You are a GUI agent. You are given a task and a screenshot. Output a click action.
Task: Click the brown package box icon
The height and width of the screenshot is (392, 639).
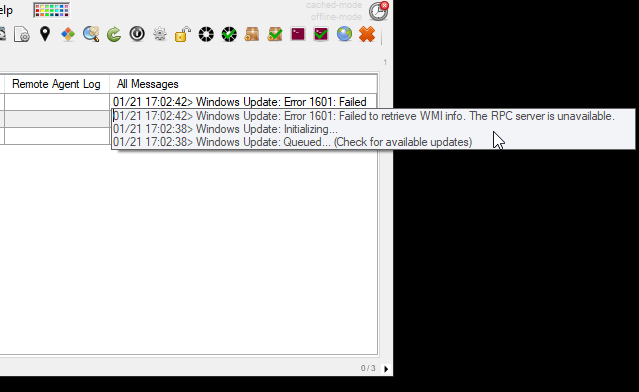coord(252,34)
